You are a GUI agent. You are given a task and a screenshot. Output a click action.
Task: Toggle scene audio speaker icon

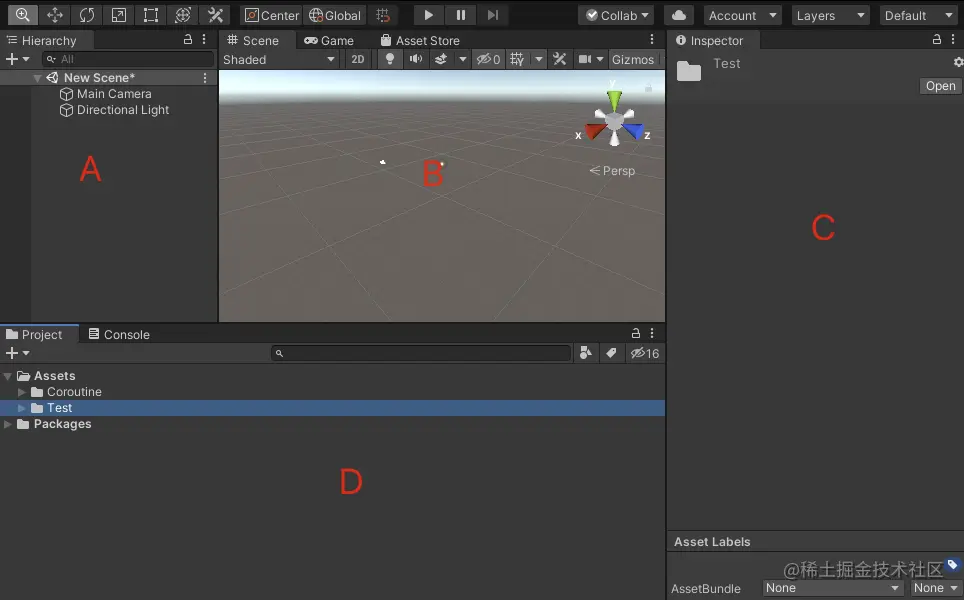pyautogui.click(x=416, y=59)
